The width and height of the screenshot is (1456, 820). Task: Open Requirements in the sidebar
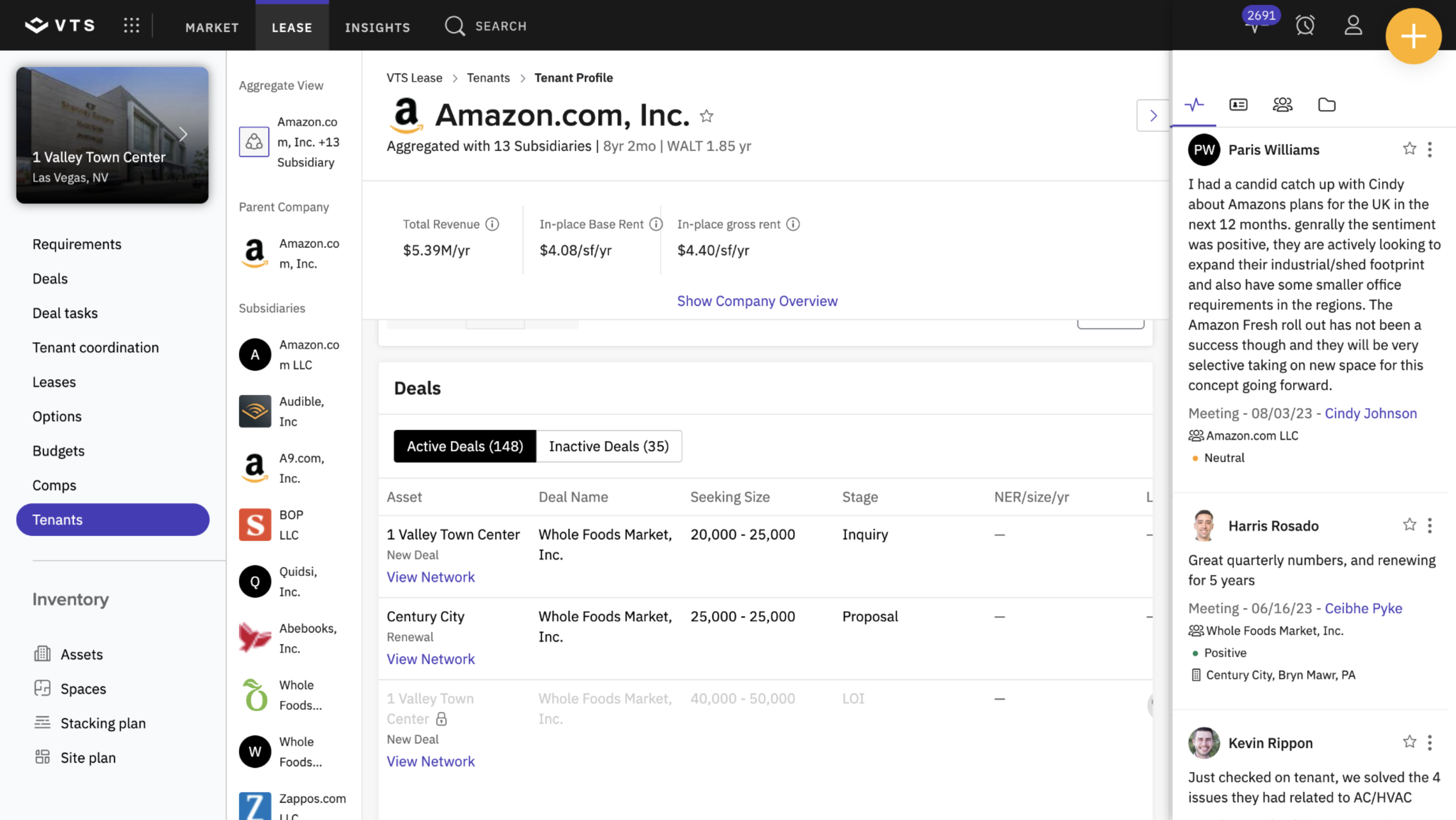[x=77, y=244]
